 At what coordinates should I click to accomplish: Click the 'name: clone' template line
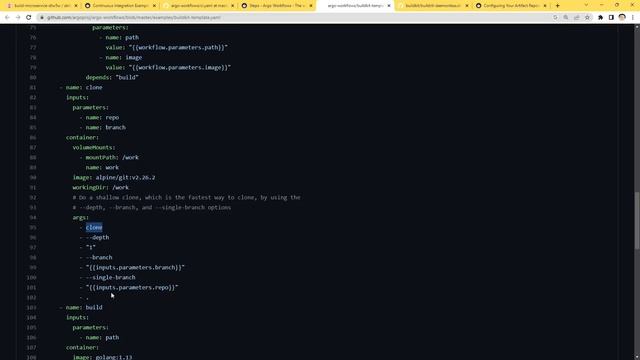(81, 87)
